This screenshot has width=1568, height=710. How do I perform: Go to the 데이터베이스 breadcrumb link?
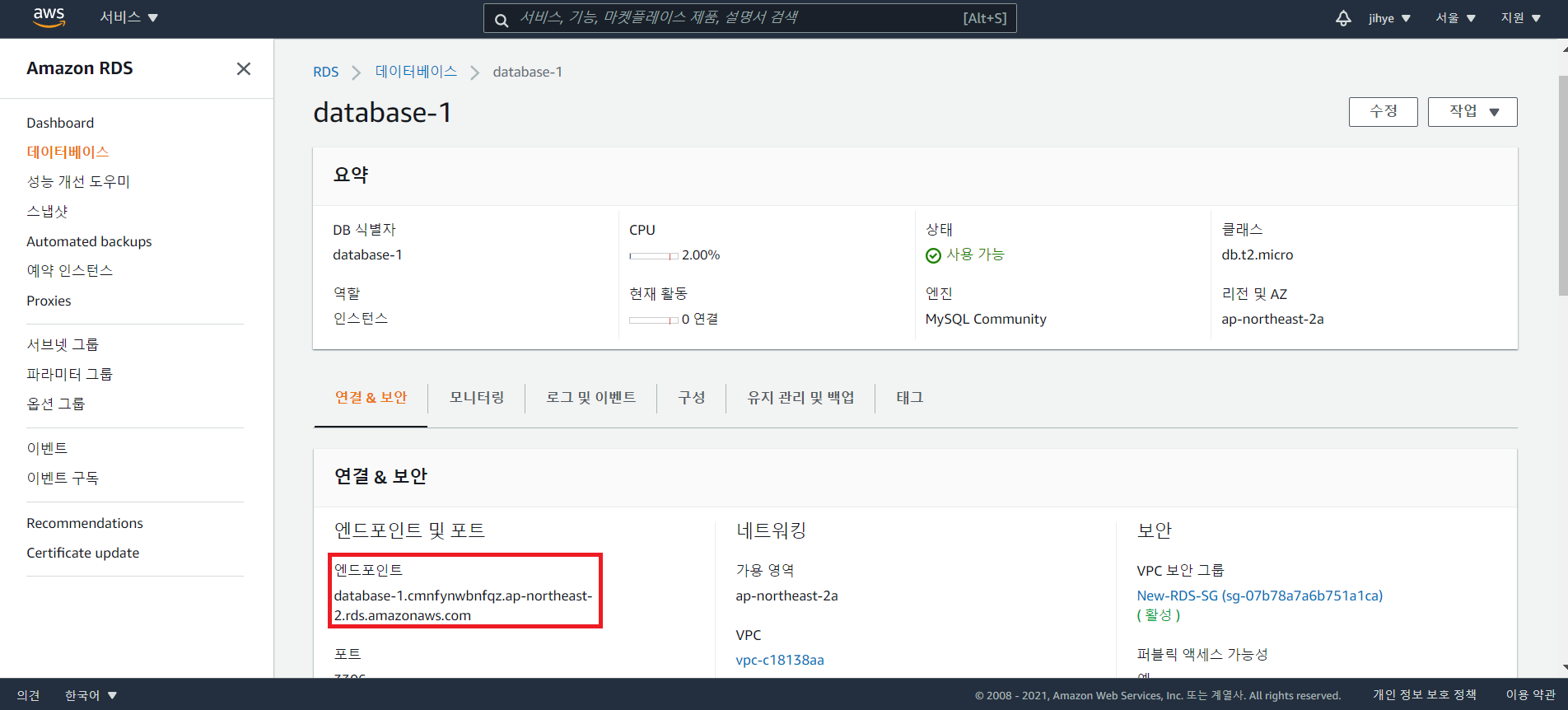pos(416,72)
